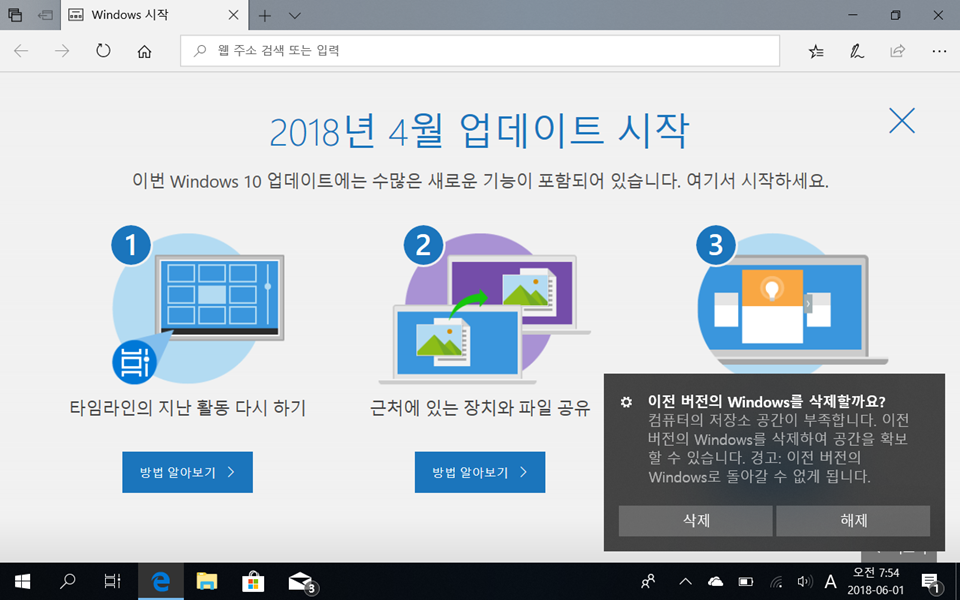
Task: Show tab previews chevron
Action: (294, 15)
